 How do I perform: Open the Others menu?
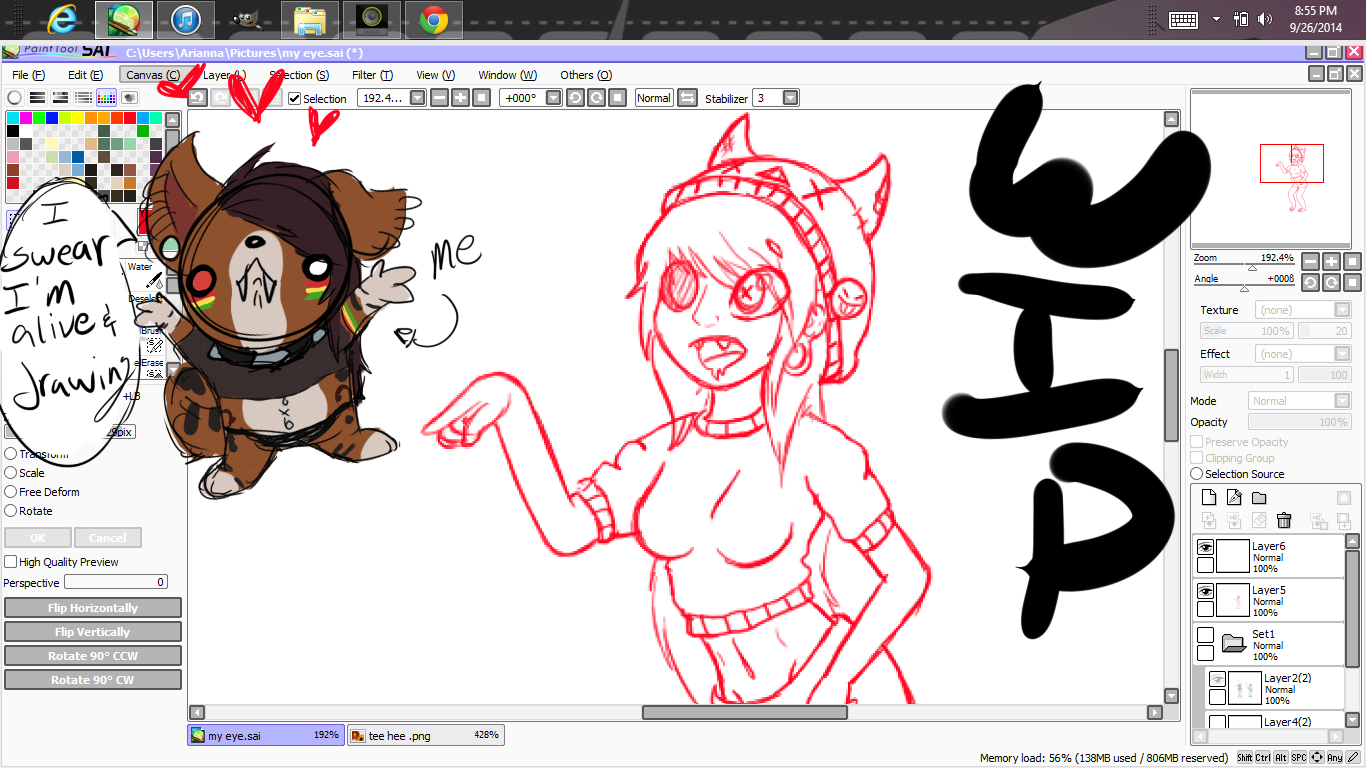[585, 75]
